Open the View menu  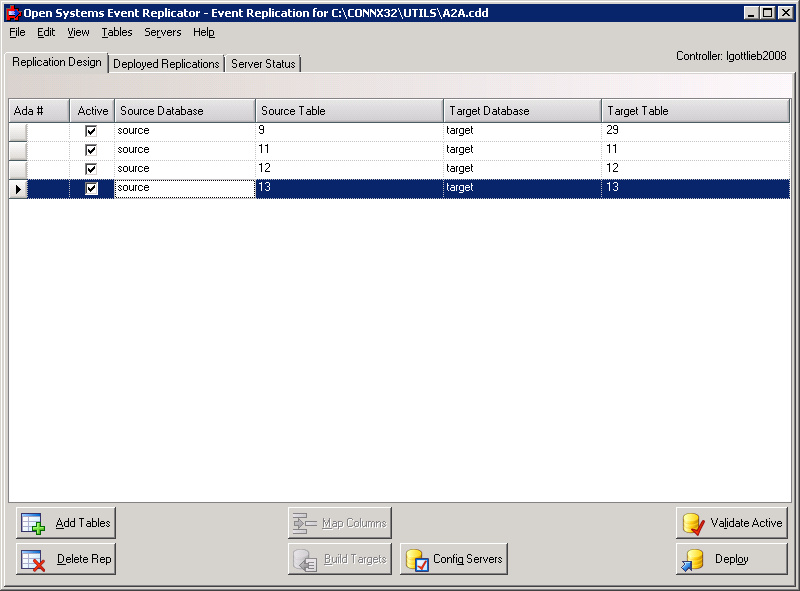tap(78, 32)
